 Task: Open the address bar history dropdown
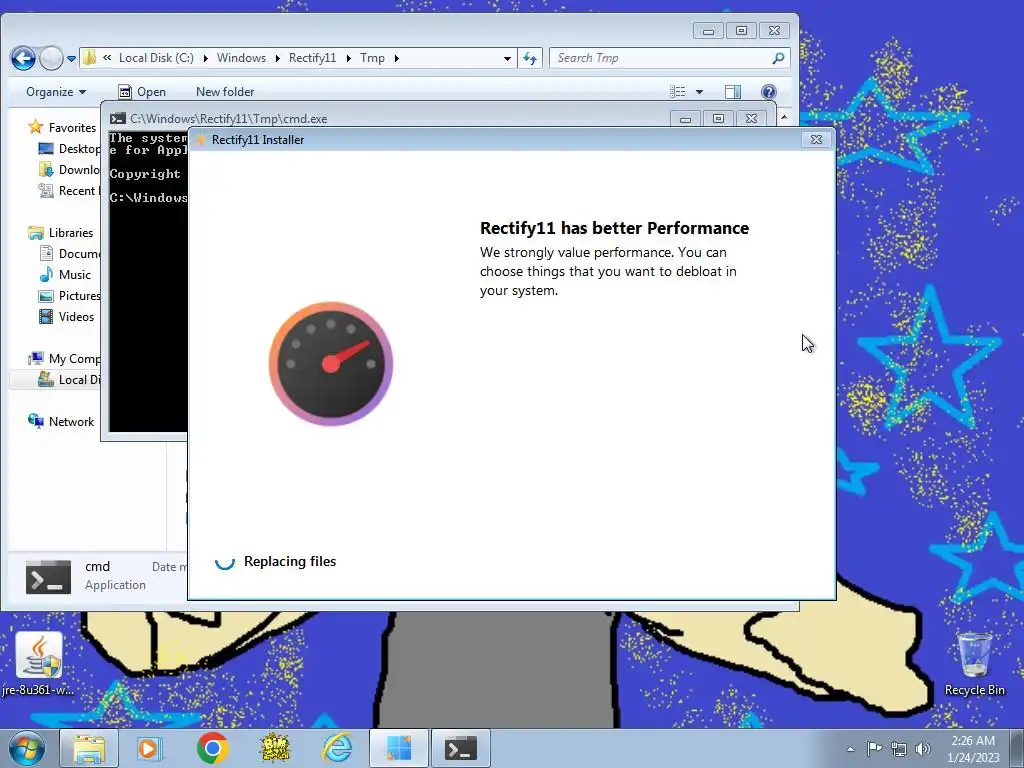(507, 58)
